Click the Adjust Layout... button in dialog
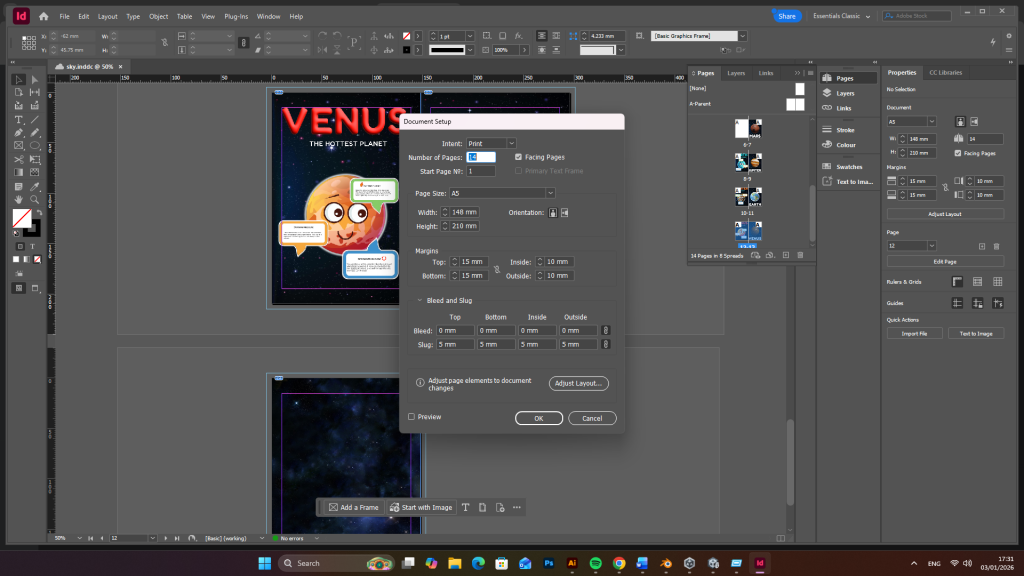Image resolution: width=1024 pixels, height=576 pixels. [x=579, y=383]
